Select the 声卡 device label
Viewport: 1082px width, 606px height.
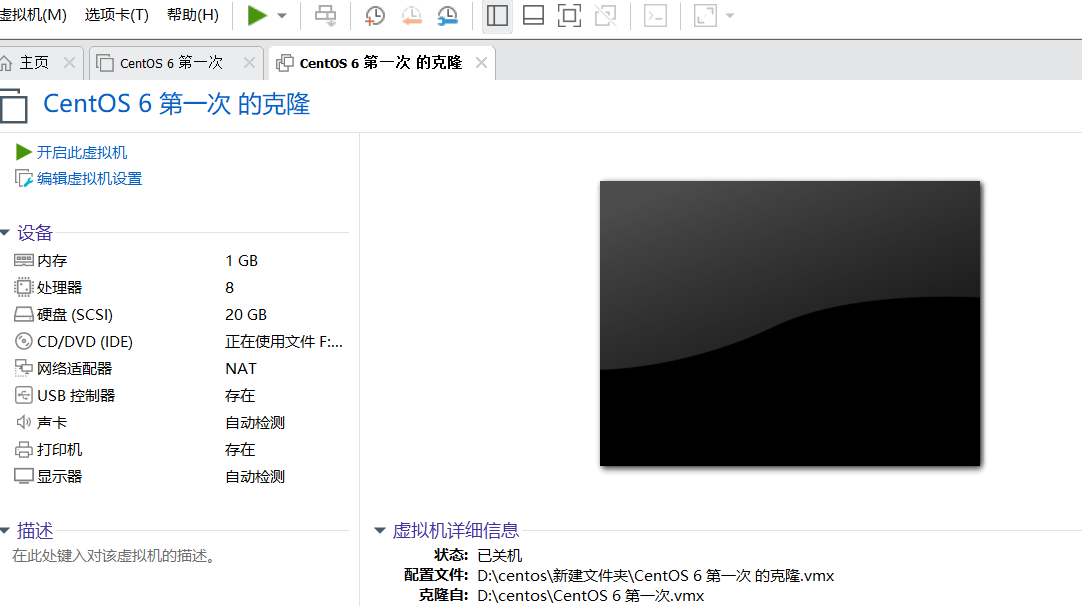point(52,422)
